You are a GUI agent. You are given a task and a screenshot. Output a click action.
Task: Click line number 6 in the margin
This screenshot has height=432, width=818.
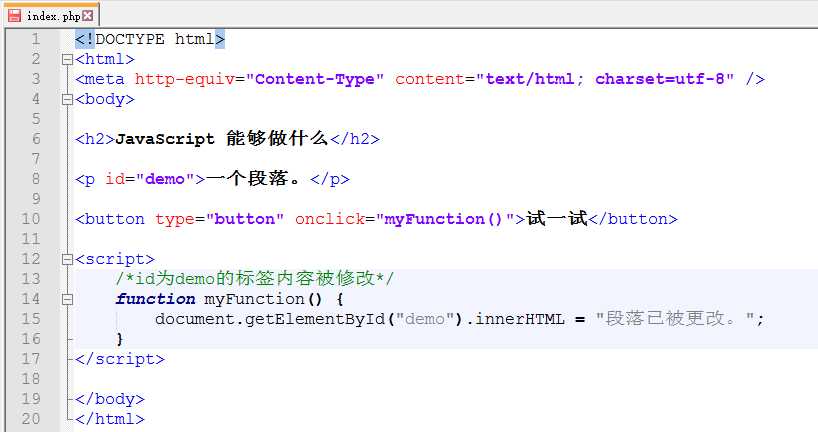35,139
